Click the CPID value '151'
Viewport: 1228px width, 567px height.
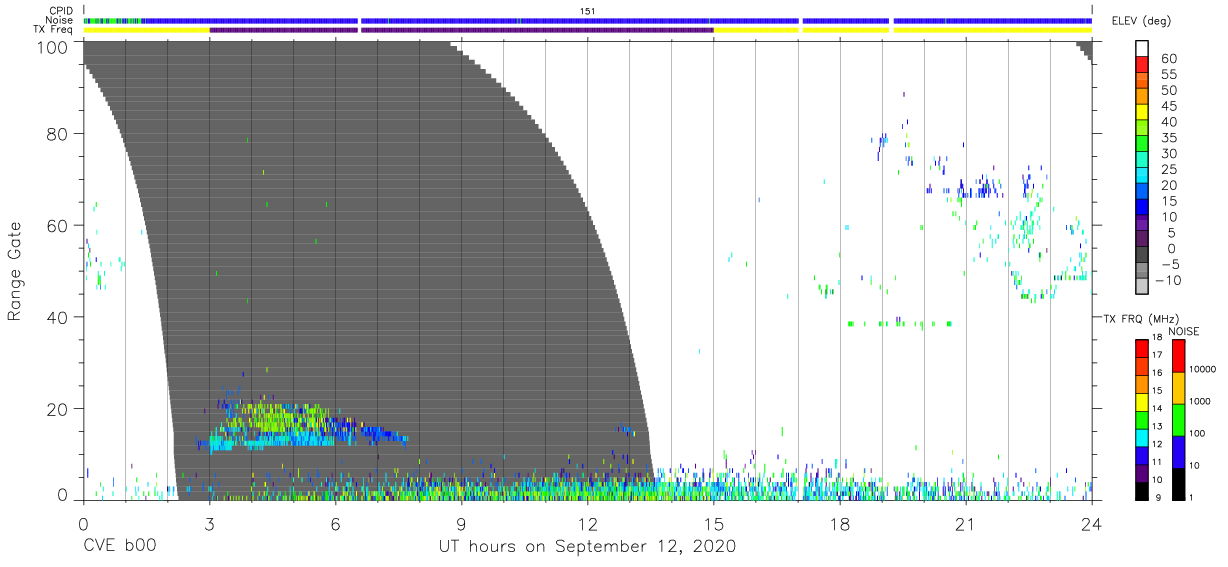point(587,11)
